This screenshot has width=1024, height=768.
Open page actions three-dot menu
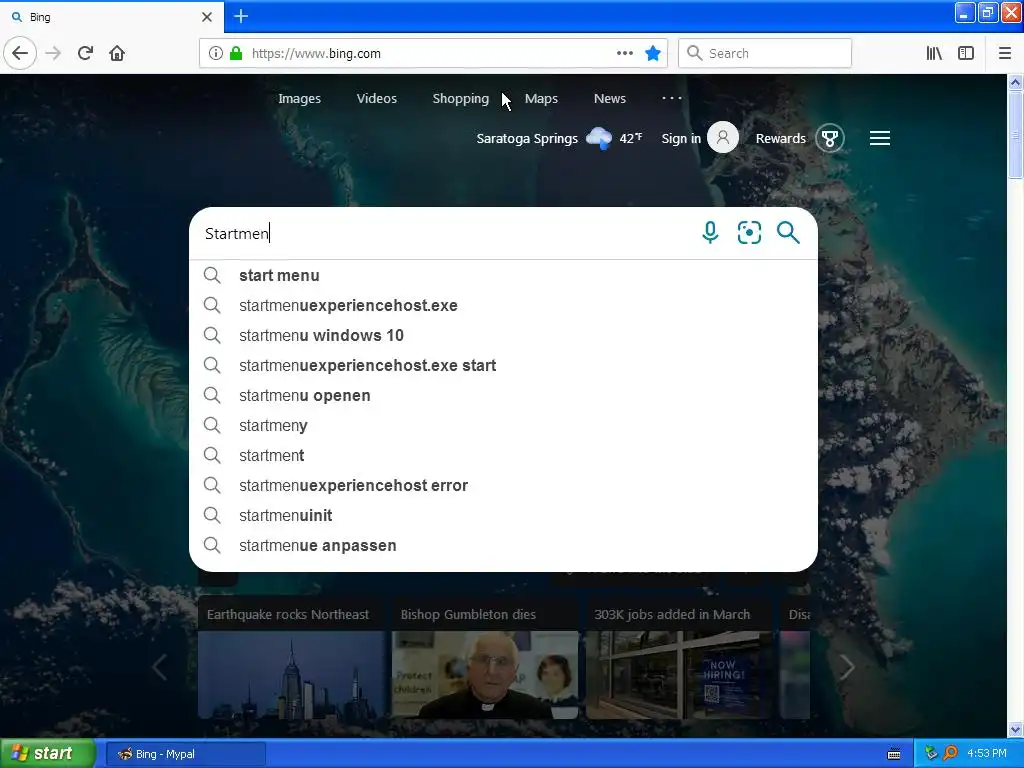(x=625, y=53)
